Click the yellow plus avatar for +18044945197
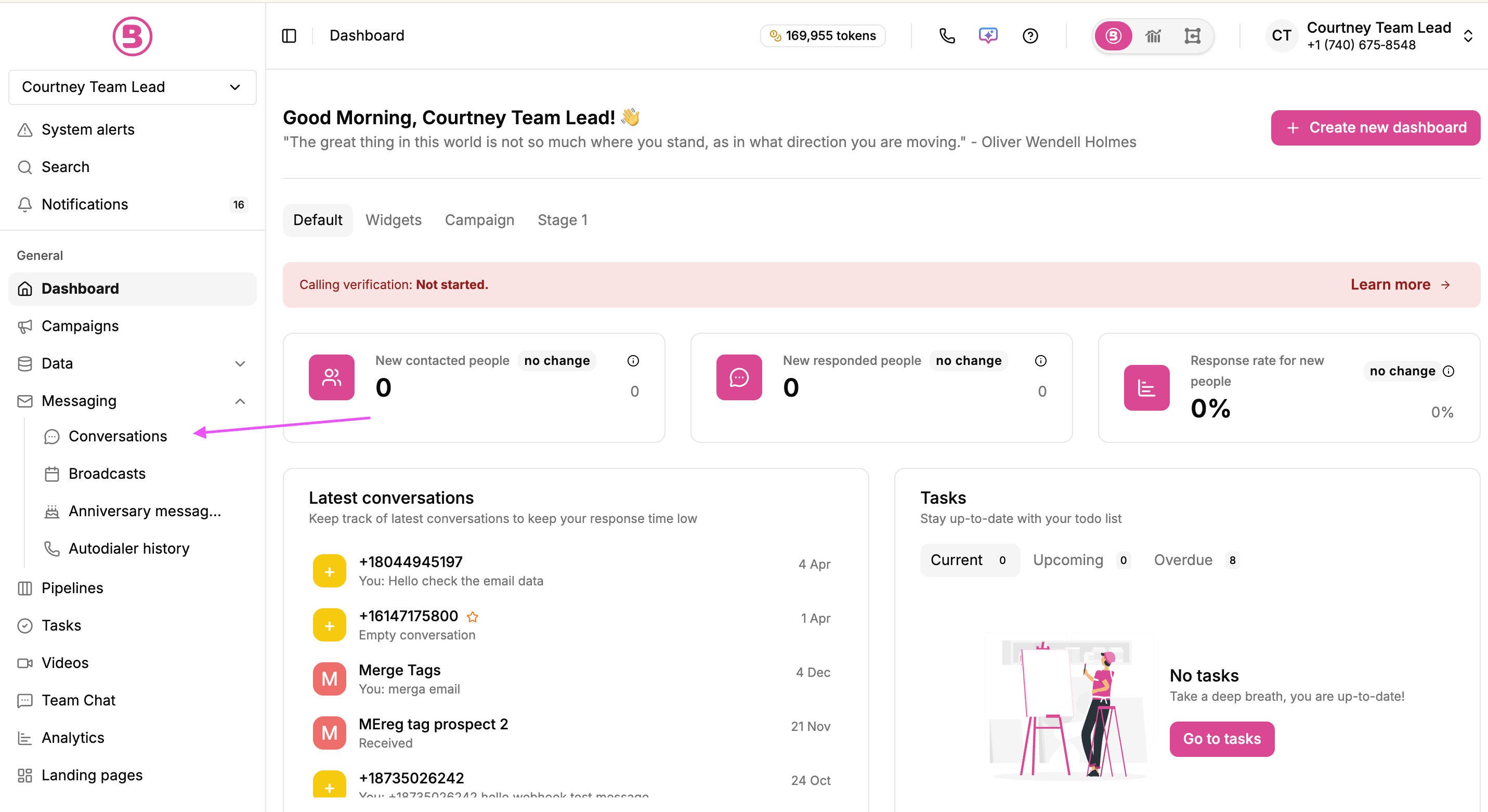The width and height of the screenshot is (1488, 812). pyautogui.click(x=329, y=571)
